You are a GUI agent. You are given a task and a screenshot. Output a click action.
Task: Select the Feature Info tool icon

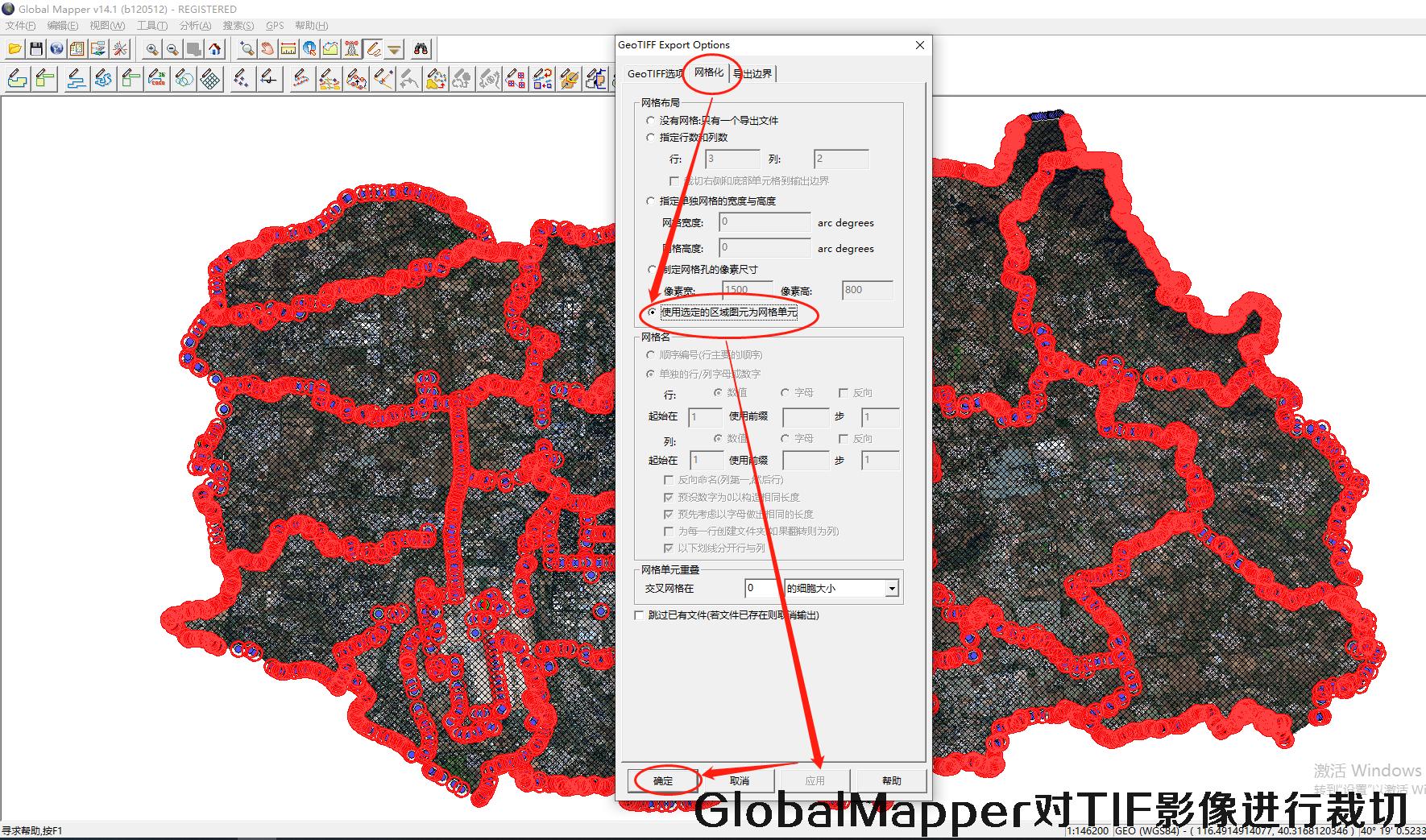coord(309,49)
